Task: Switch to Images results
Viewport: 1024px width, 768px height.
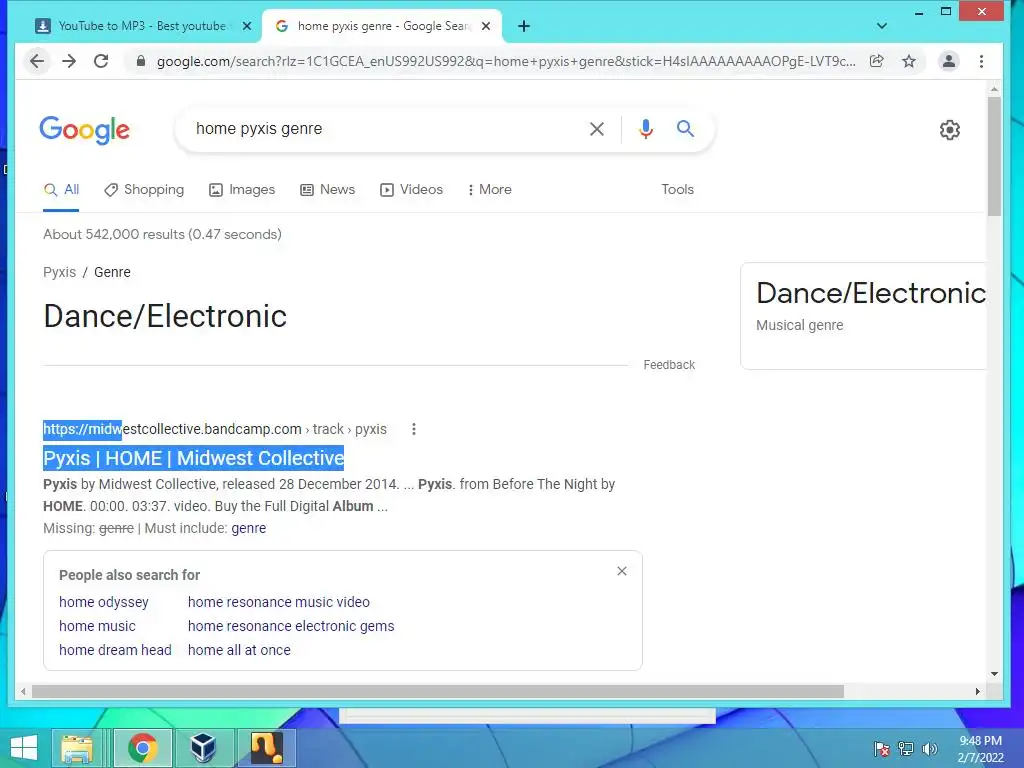Action: pyautogui.click(x=242, y=190)
